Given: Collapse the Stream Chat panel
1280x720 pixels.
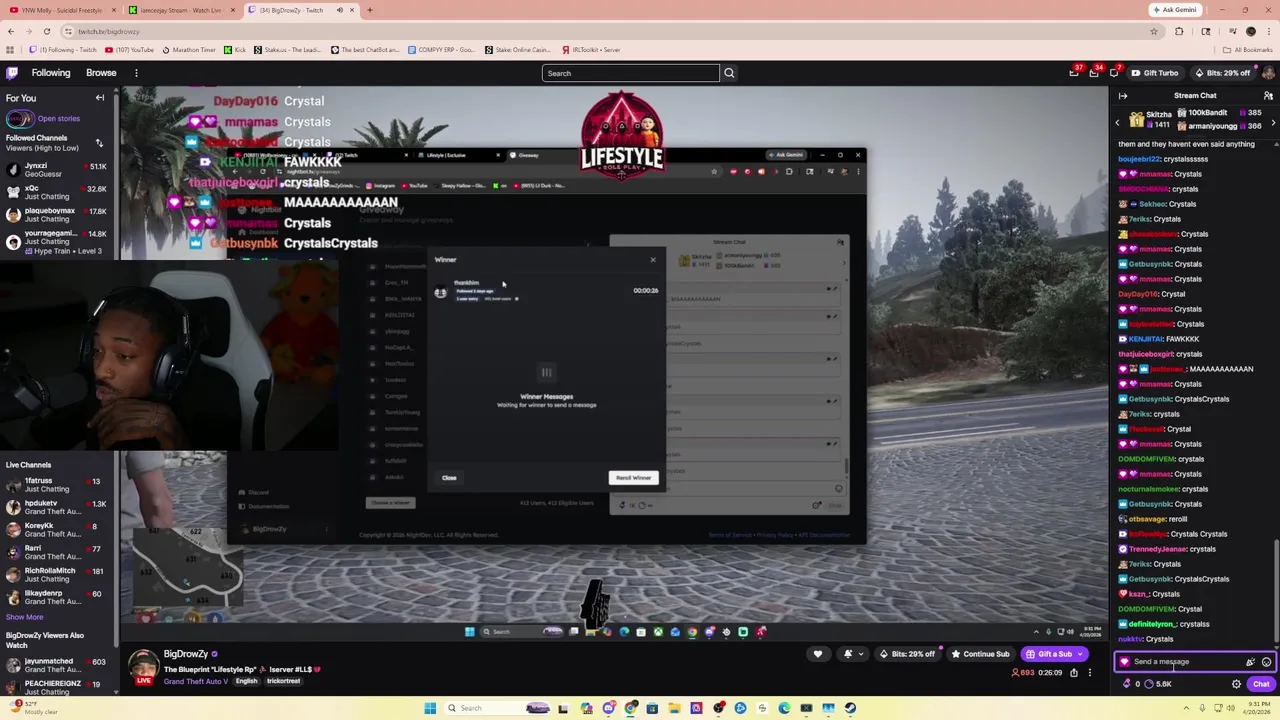Looking at the screenshot, I should [1123, 96].
